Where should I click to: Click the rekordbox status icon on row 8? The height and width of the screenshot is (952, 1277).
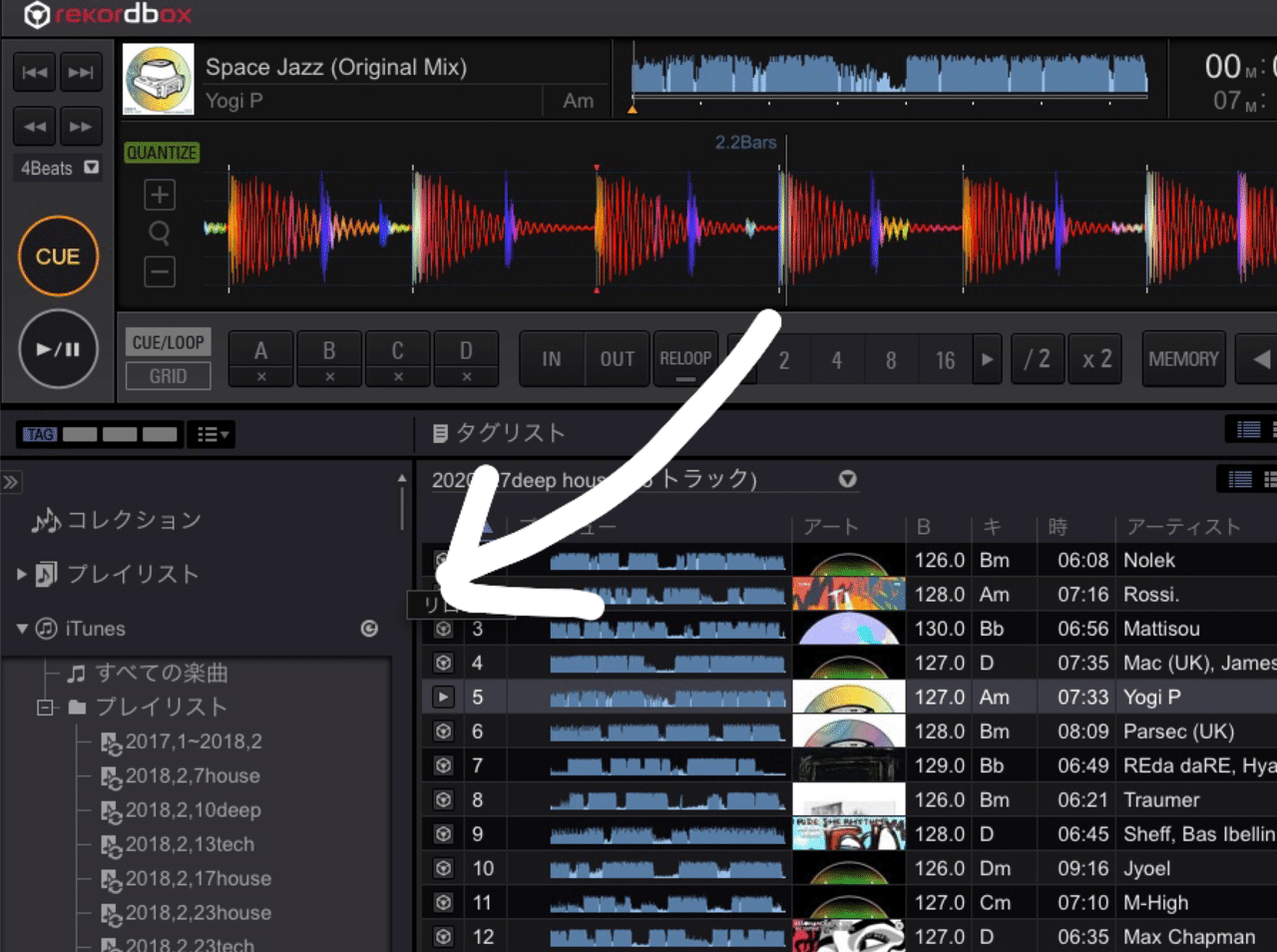point(443,799)
